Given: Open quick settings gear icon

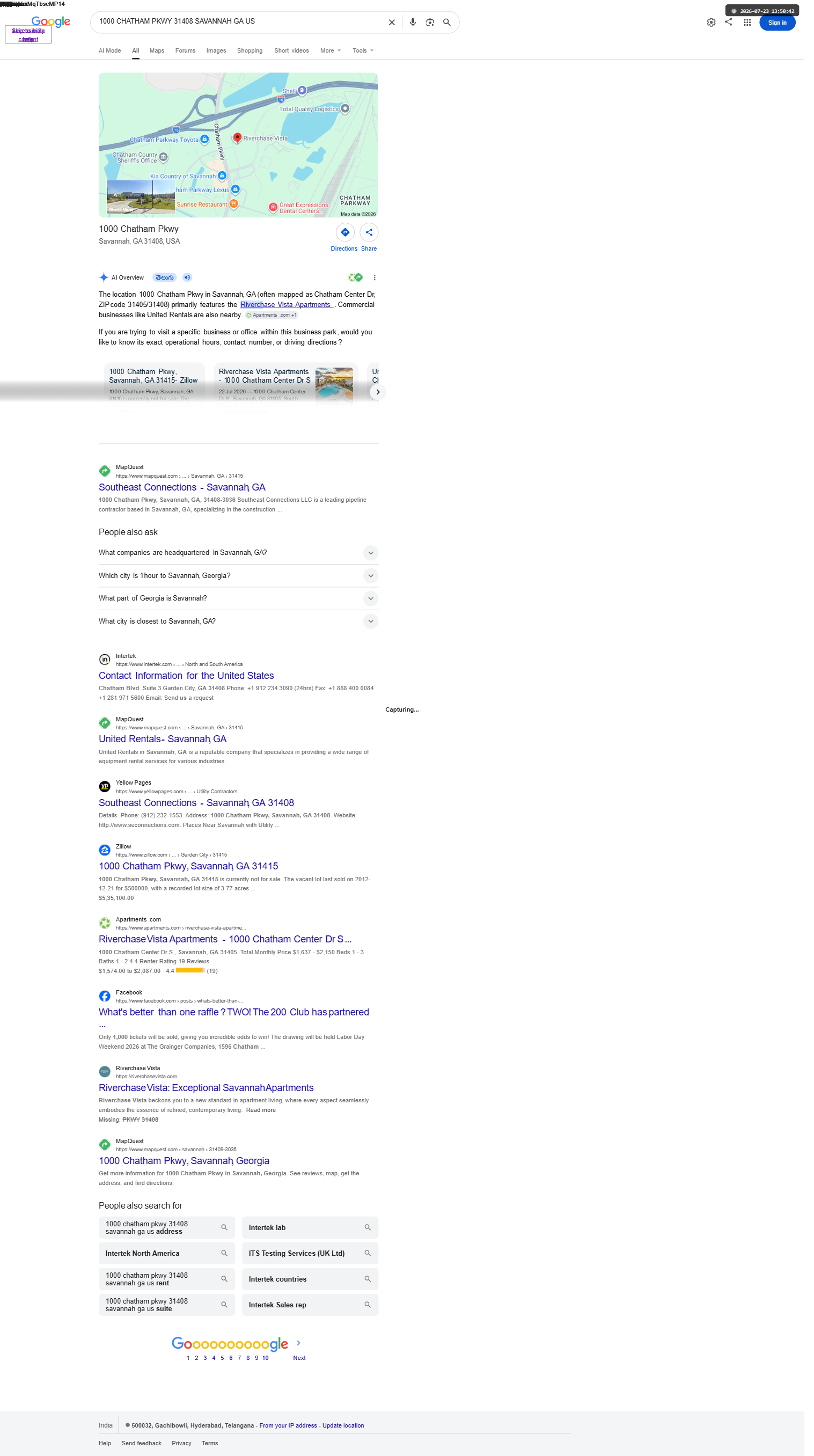Looking at the screenshot, I should (711, 23).
